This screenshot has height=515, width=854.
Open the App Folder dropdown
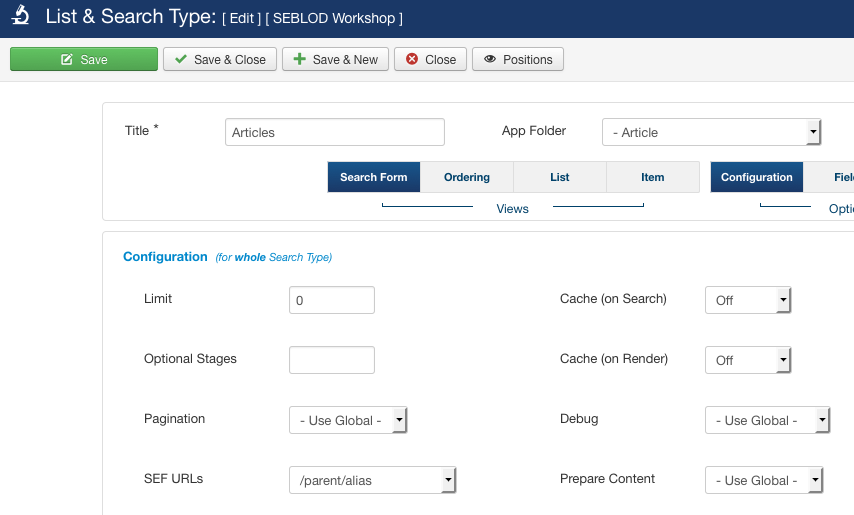coord(711,132)
